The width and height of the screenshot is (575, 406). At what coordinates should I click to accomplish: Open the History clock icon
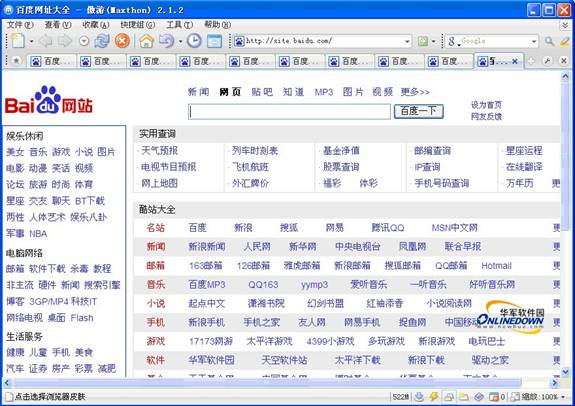pyautogui.click(x=194, y=41)
